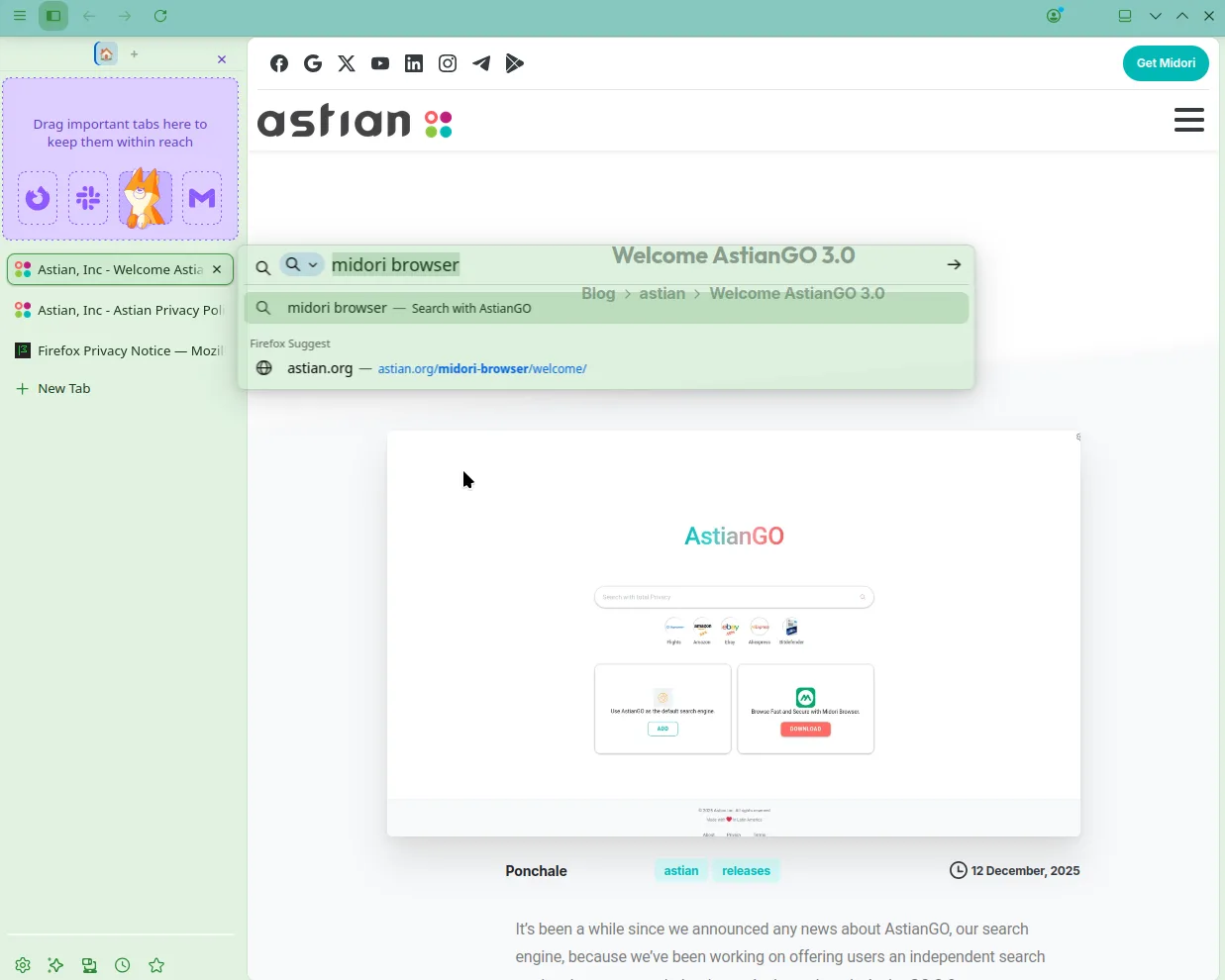The height and width of the screenshot is (980, 1225).
Task: Click the Slack-style pinned app icon
Action: (x=89, y=198)
